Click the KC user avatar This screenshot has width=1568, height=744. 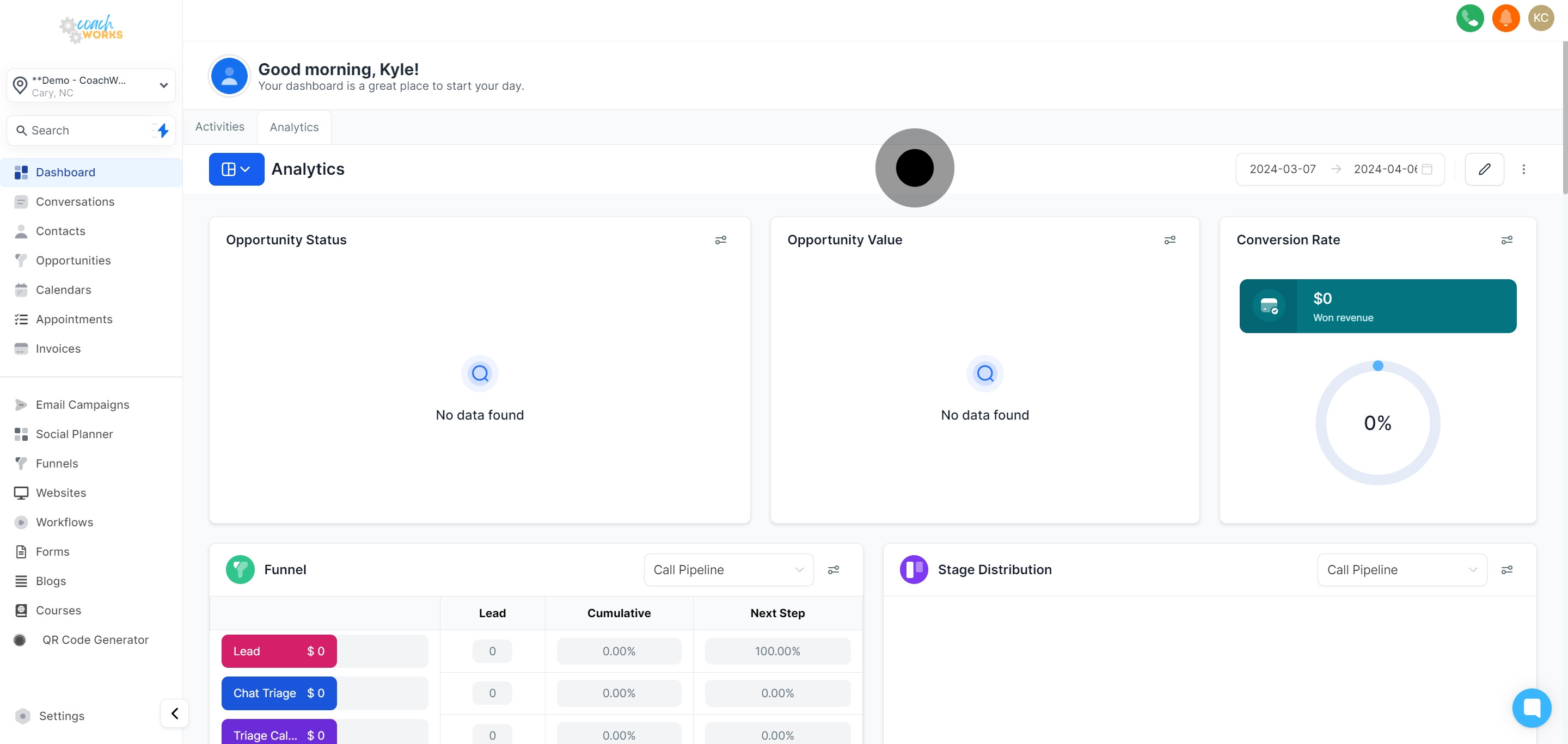1541,17
